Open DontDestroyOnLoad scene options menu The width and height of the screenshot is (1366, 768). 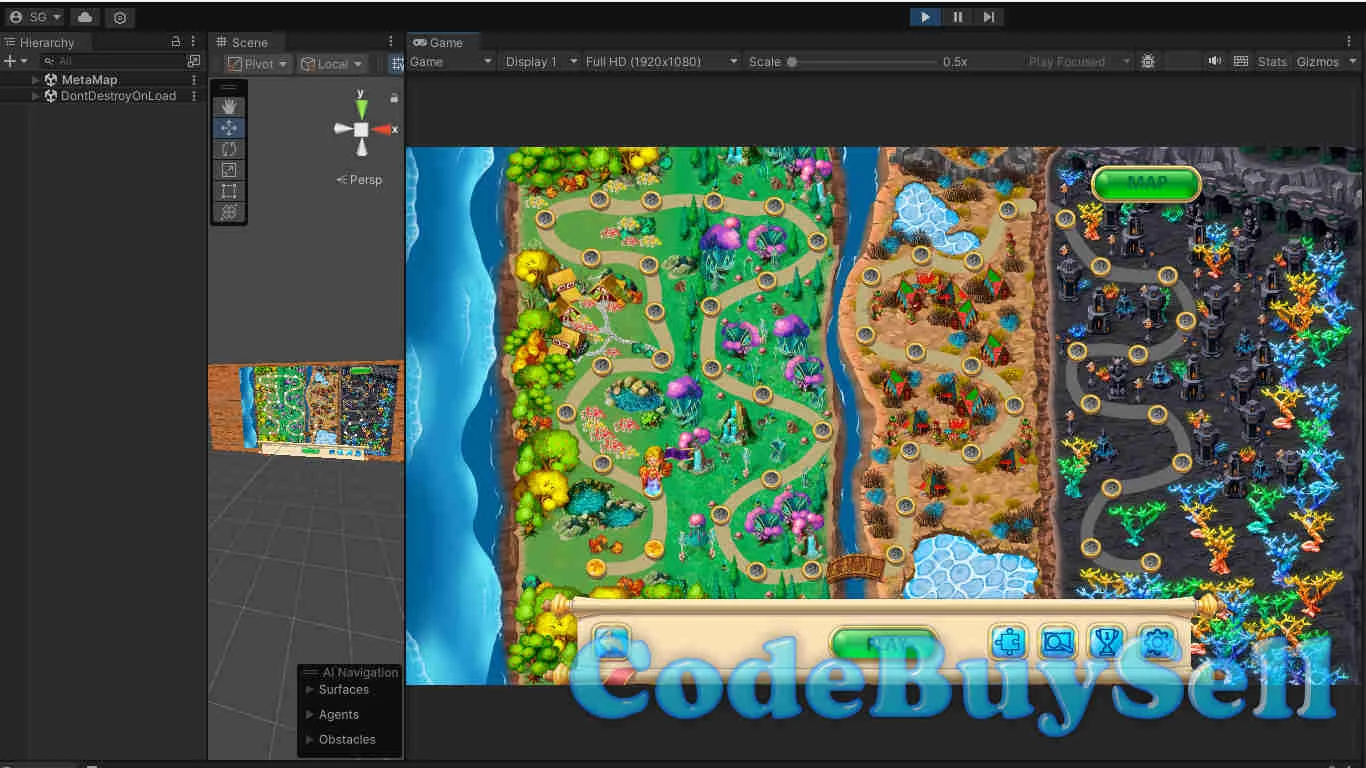click(194, 96)
